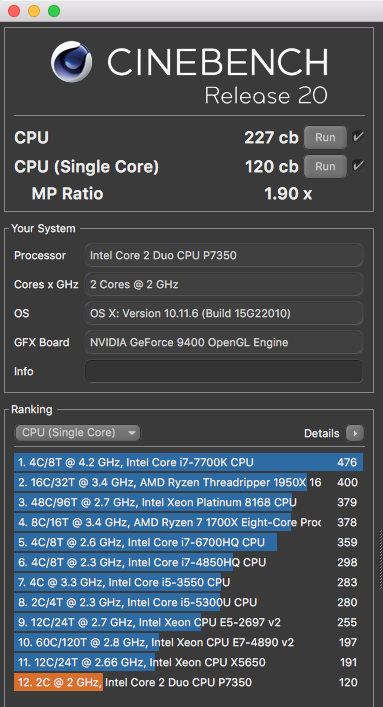Select ranking row AMD Ryzen Threadripper 1950X
Image resolution: width=383 pixels, height=707 pixels.
[189, 482]
